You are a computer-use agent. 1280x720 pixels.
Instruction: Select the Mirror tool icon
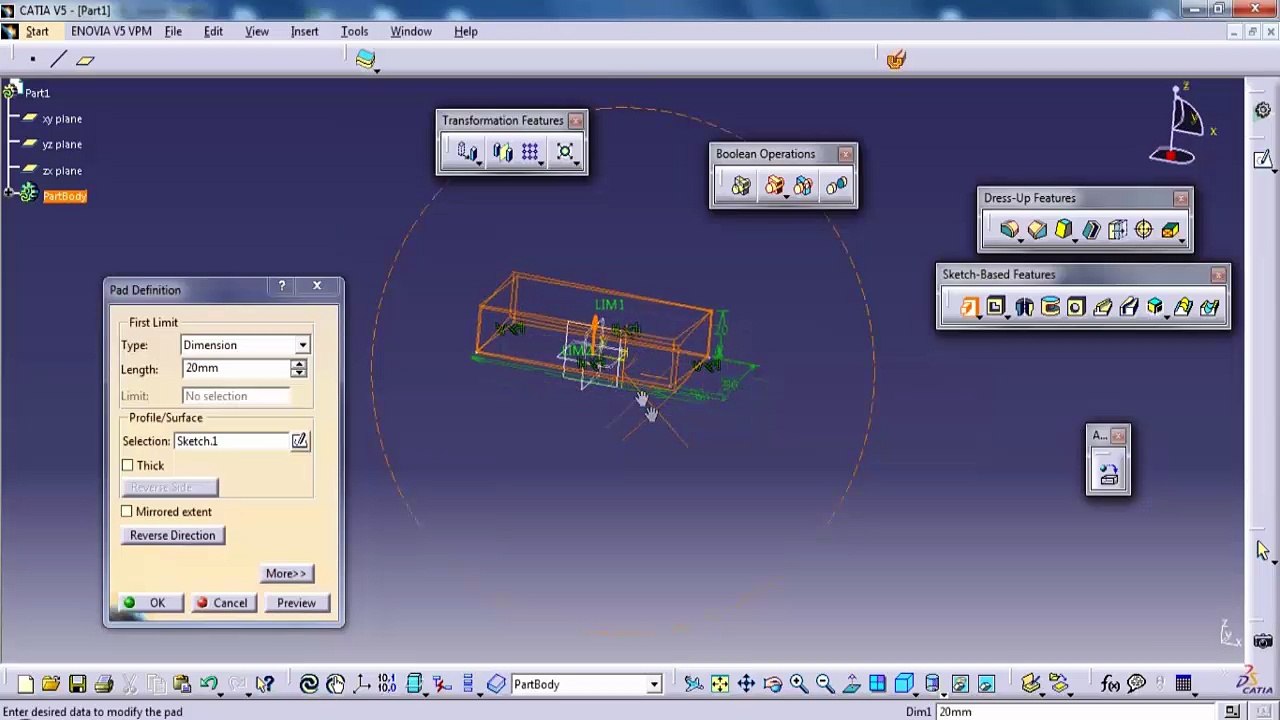coord(502,152)
